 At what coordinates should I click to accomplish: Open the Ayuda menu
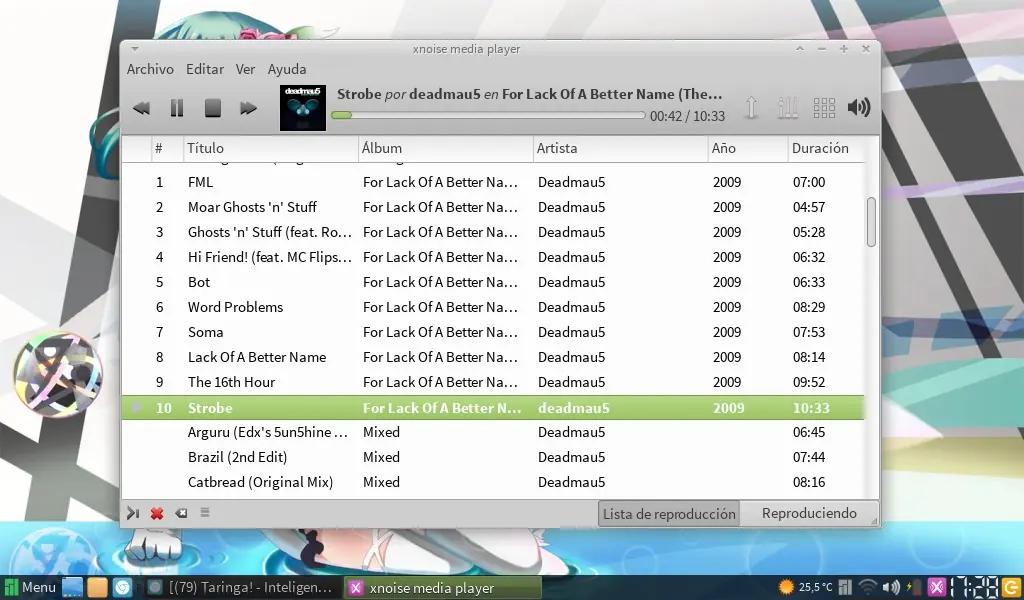pos(287,69)
